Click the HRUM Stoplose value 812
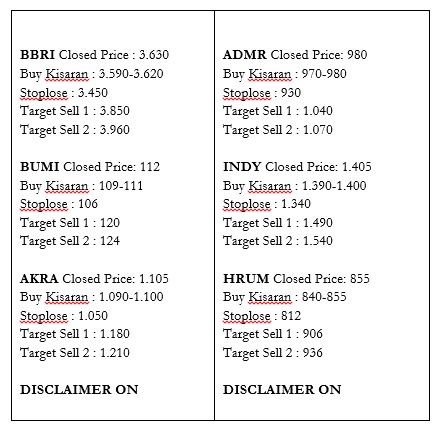Viewport: 439px width, 427px height. point(291,316)
